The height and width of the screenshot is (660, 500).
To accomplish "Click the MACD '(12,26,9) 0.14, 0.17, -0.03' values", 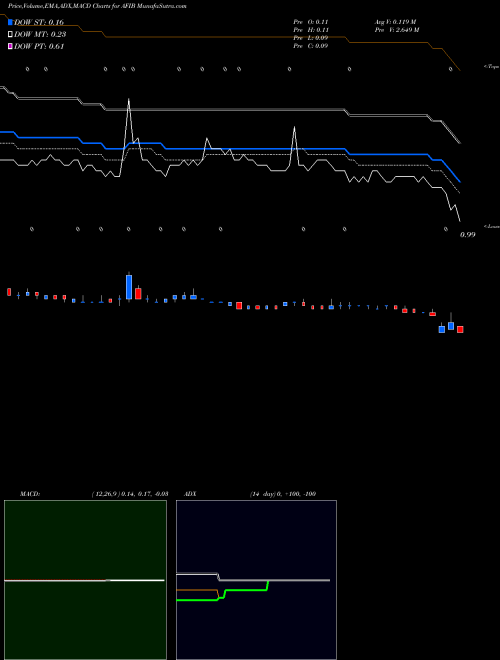I will pos(130,494).
